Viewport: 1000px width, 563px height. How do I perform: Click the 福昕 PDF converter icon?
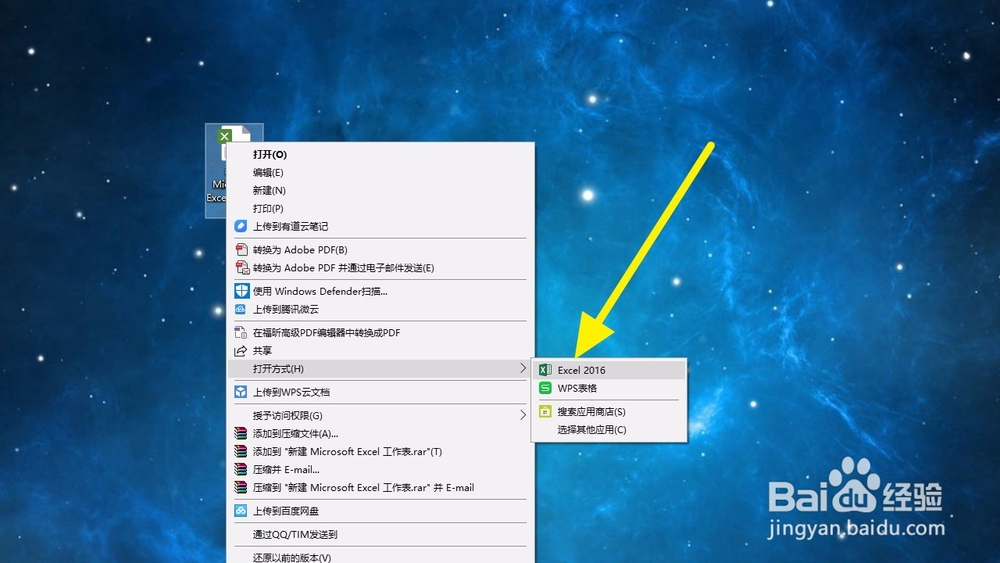click(240, 332)
